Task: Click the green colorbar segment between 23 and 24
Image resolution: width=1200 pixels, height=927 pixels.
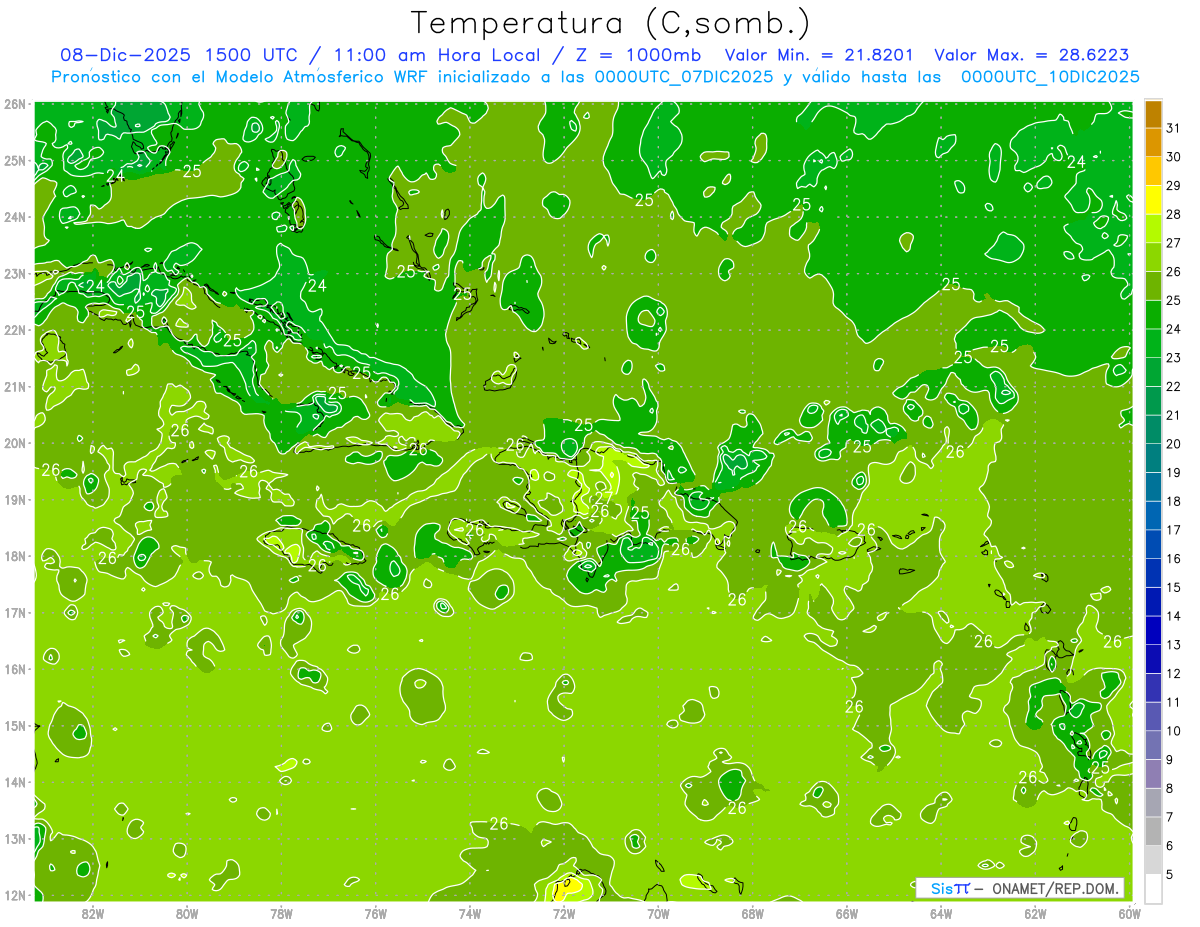Action: (x=1153, y=343)
